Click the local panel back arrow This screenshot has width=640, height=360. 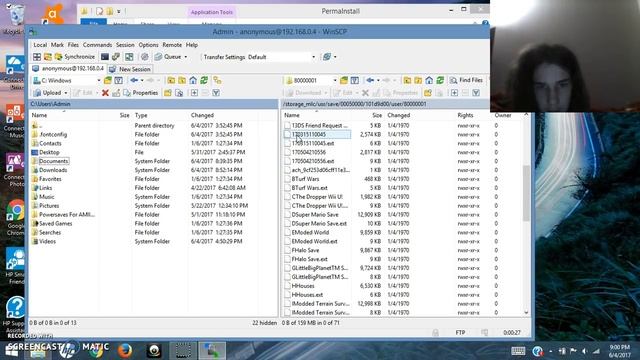click(134, 80)
